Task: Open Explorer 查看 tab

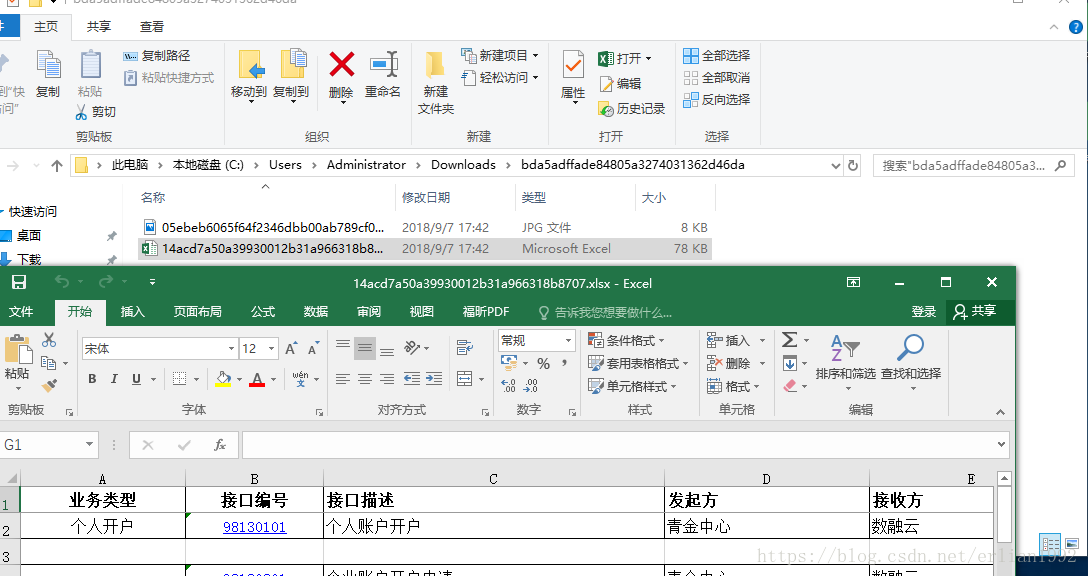Action: pos(152,26)
